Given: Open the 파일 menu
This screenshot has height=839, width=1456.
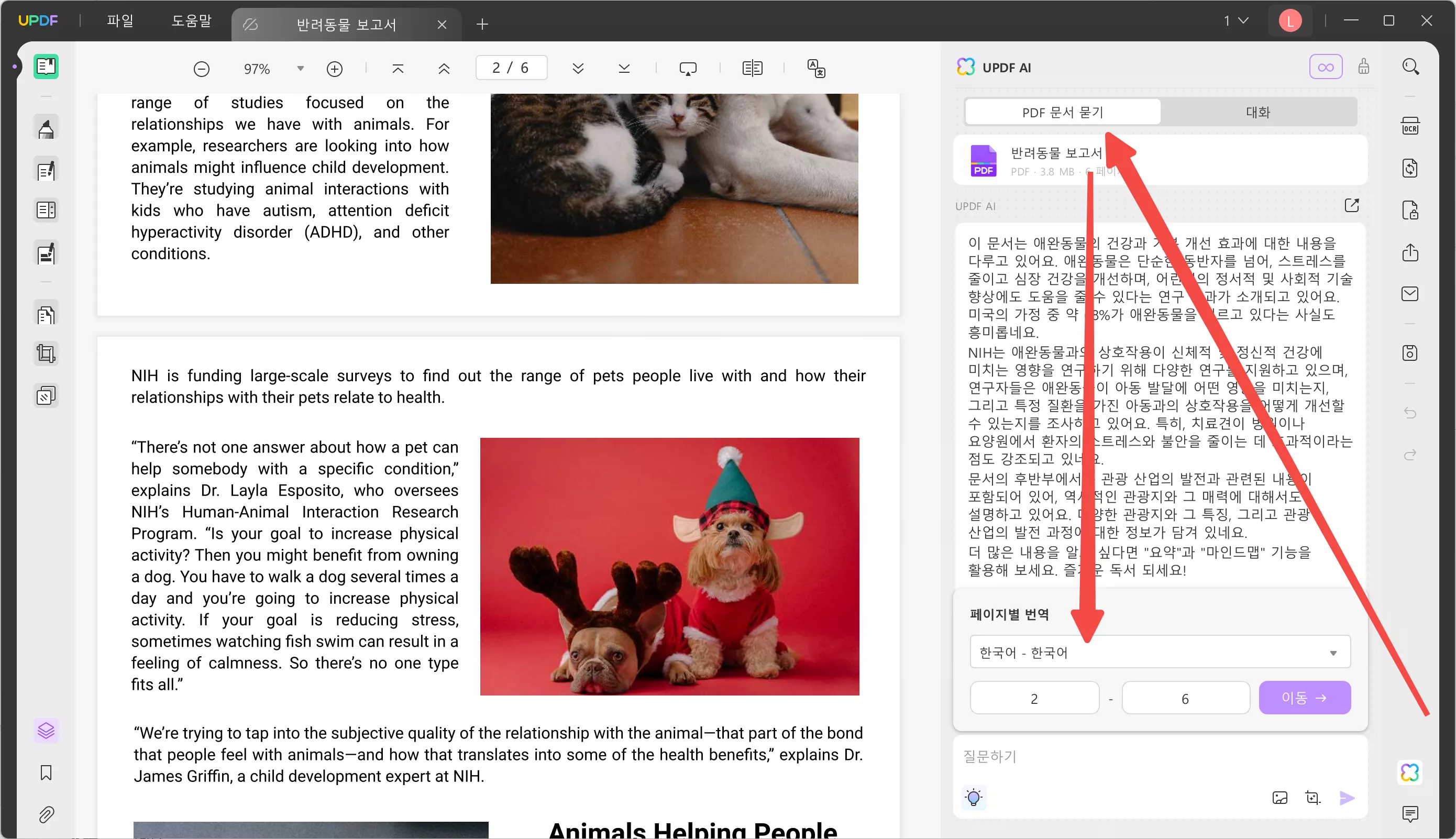Looking at the screenshot, I should 120,21.
